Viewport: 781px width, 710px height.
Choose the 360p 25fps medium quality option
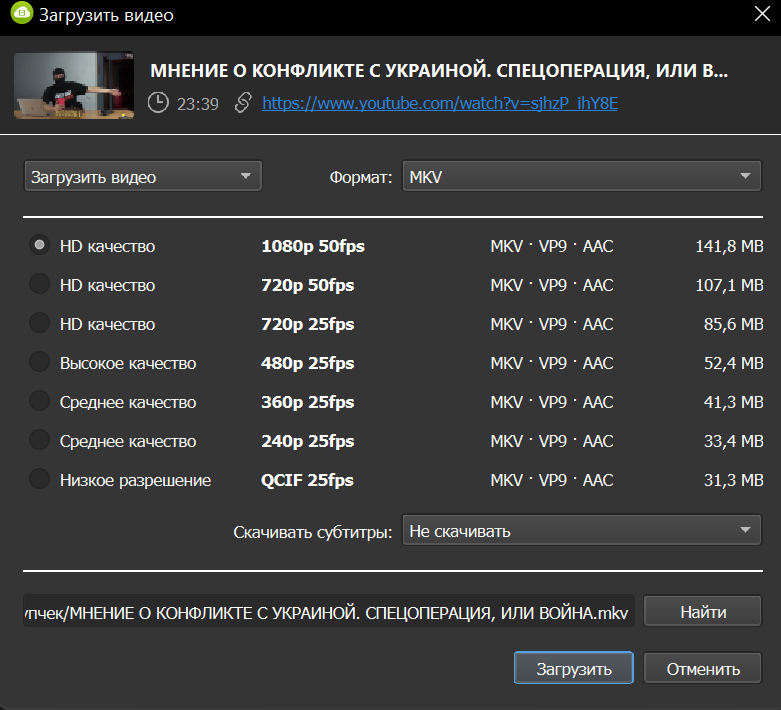tap(39, 402)
